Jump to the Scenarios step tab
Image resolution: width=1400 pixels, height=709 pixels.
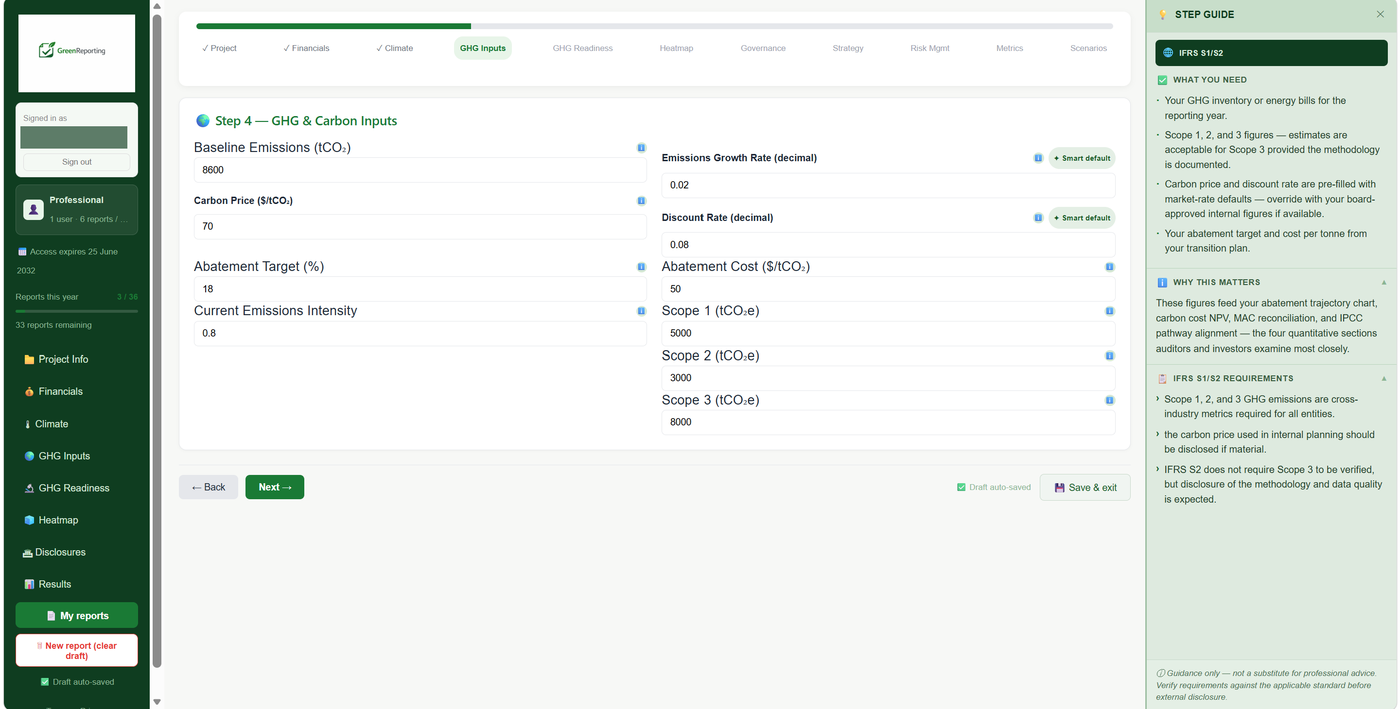[x=1088, y=48]
